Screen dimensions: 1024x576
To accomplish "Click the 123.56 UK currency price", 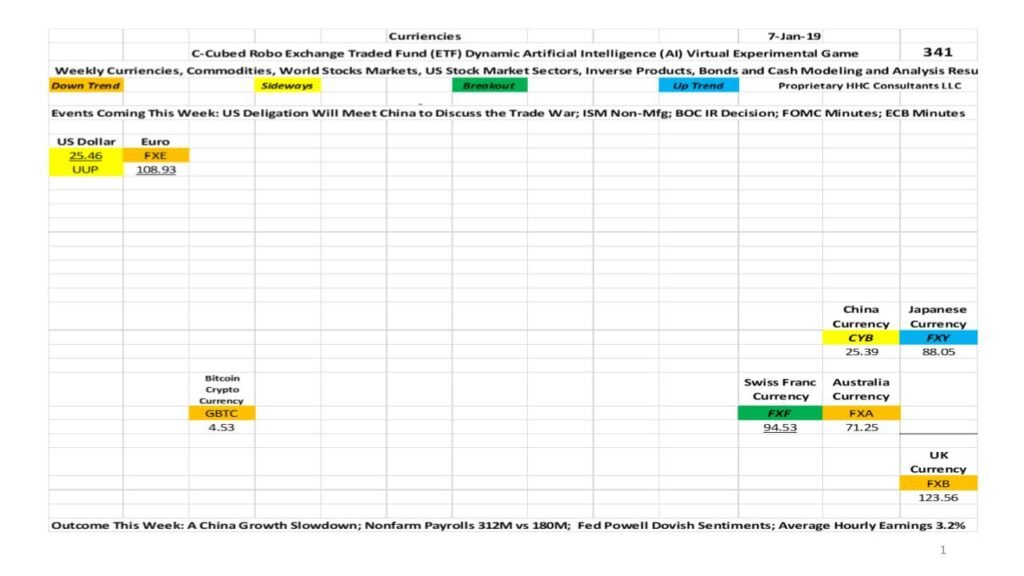I will click(938, 497).
